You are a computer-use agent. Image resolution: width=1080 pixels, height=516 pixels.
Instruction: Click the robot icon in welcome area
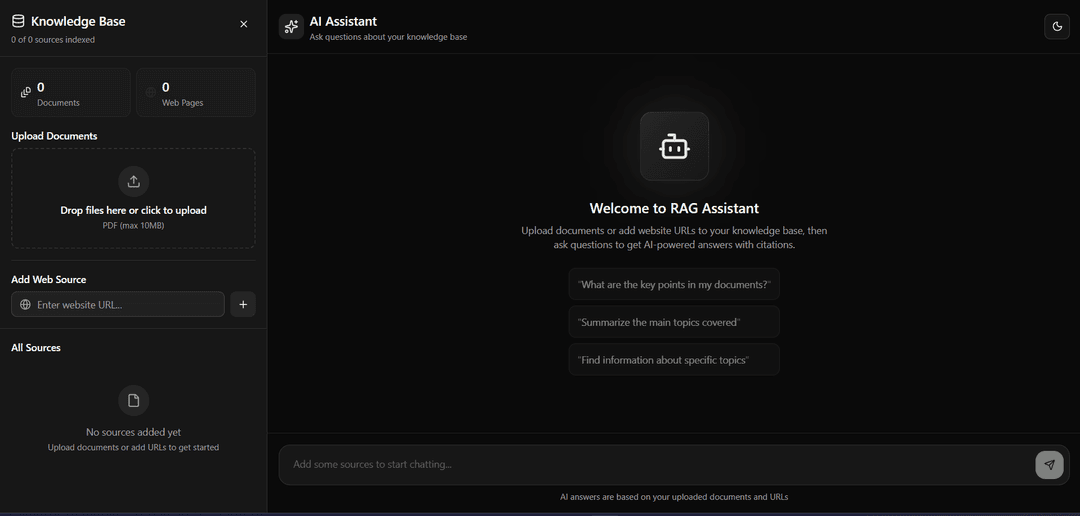674,147
